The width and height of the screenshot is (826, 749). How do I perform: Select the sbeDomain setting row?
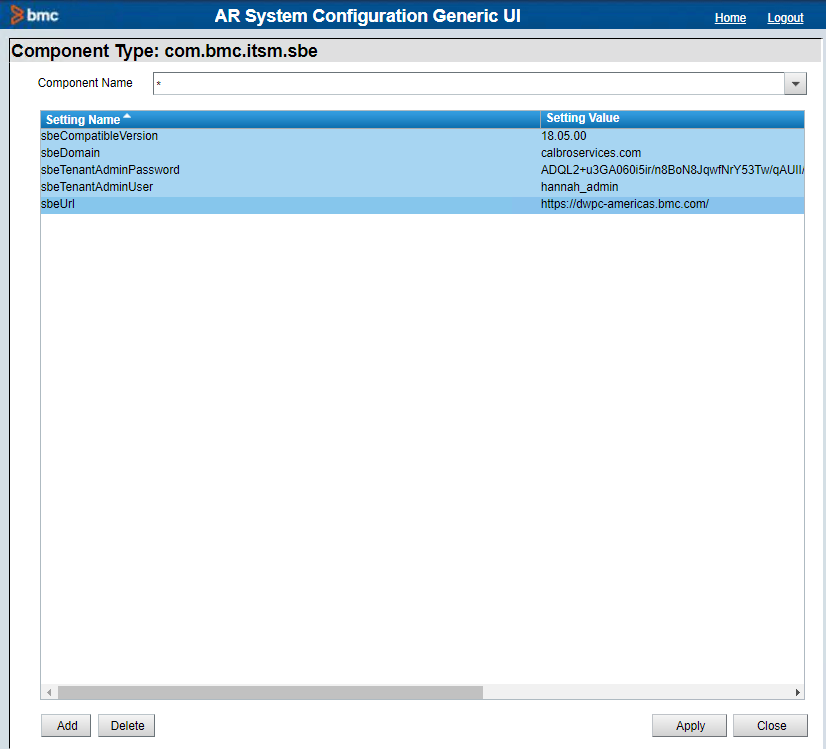(x=71, y=153)
